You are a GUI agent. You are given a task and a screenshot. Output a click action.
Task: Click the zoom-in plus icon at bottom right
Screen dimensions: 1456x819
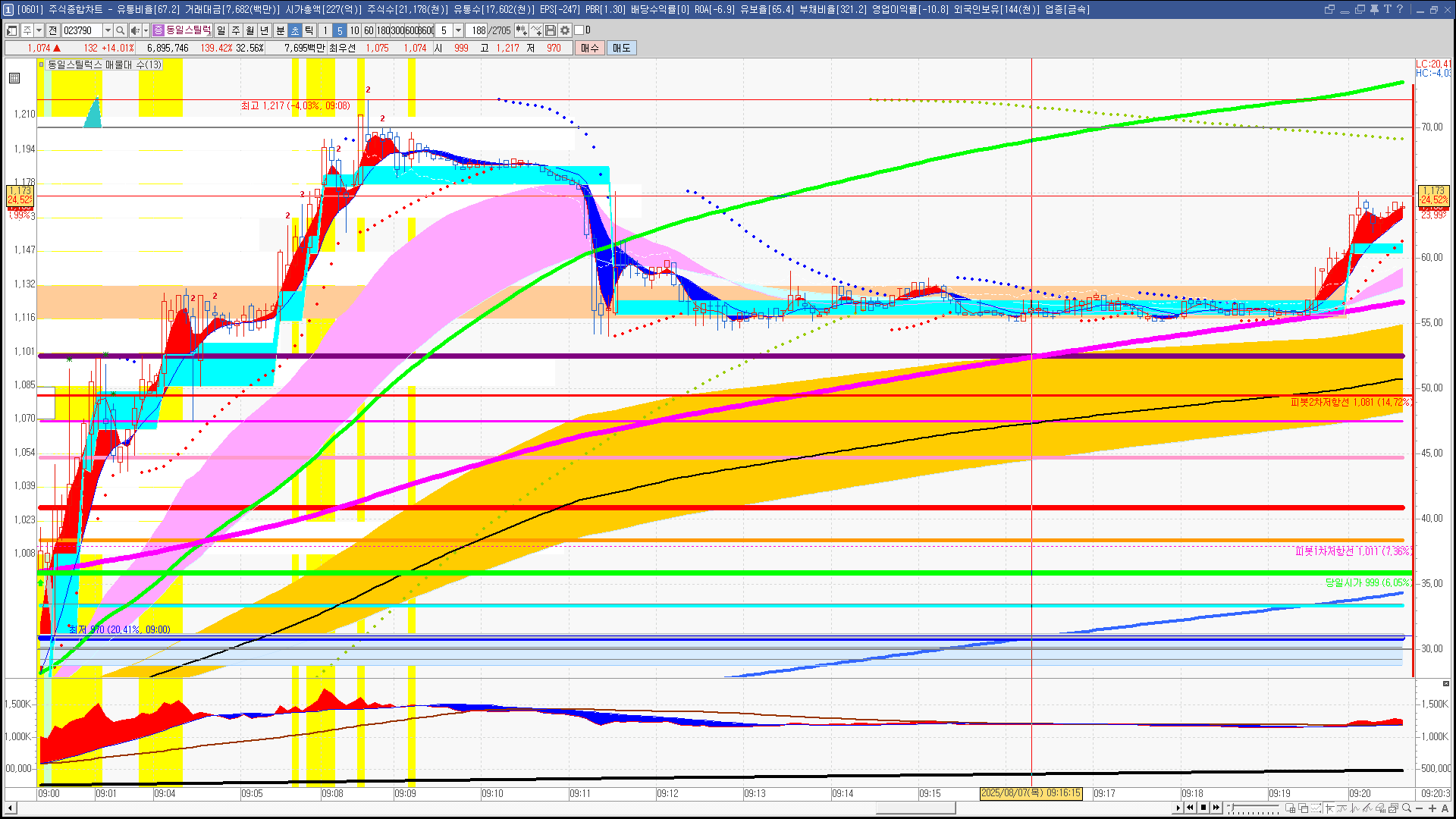pos(1432,808)
